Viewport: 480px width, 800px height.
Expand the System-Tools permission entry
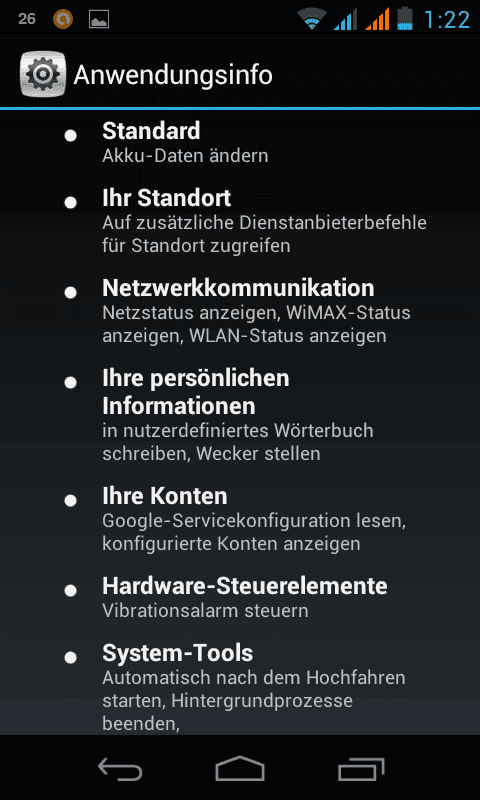coord(240,686)
